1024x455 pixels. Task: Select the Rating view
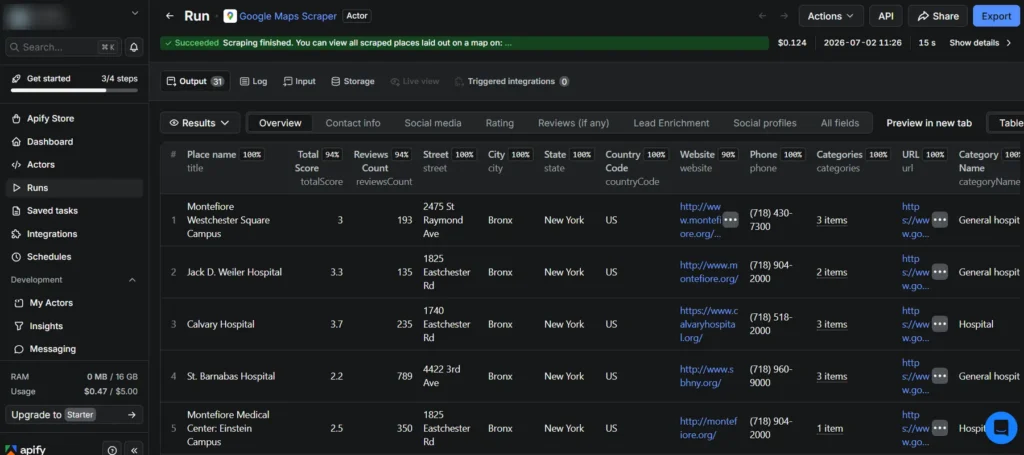point(500,123)
